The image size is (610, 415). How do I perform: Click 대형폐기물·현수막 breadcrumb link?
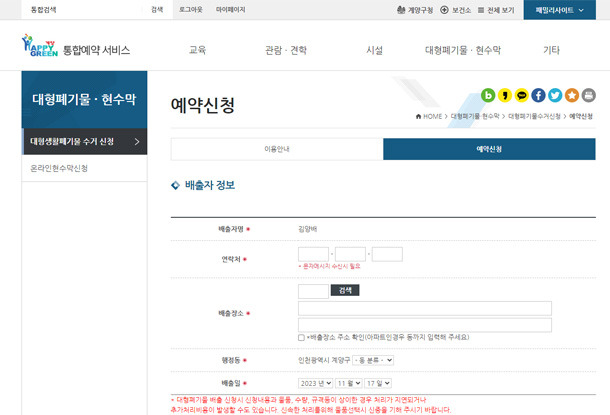pos(475,116)
